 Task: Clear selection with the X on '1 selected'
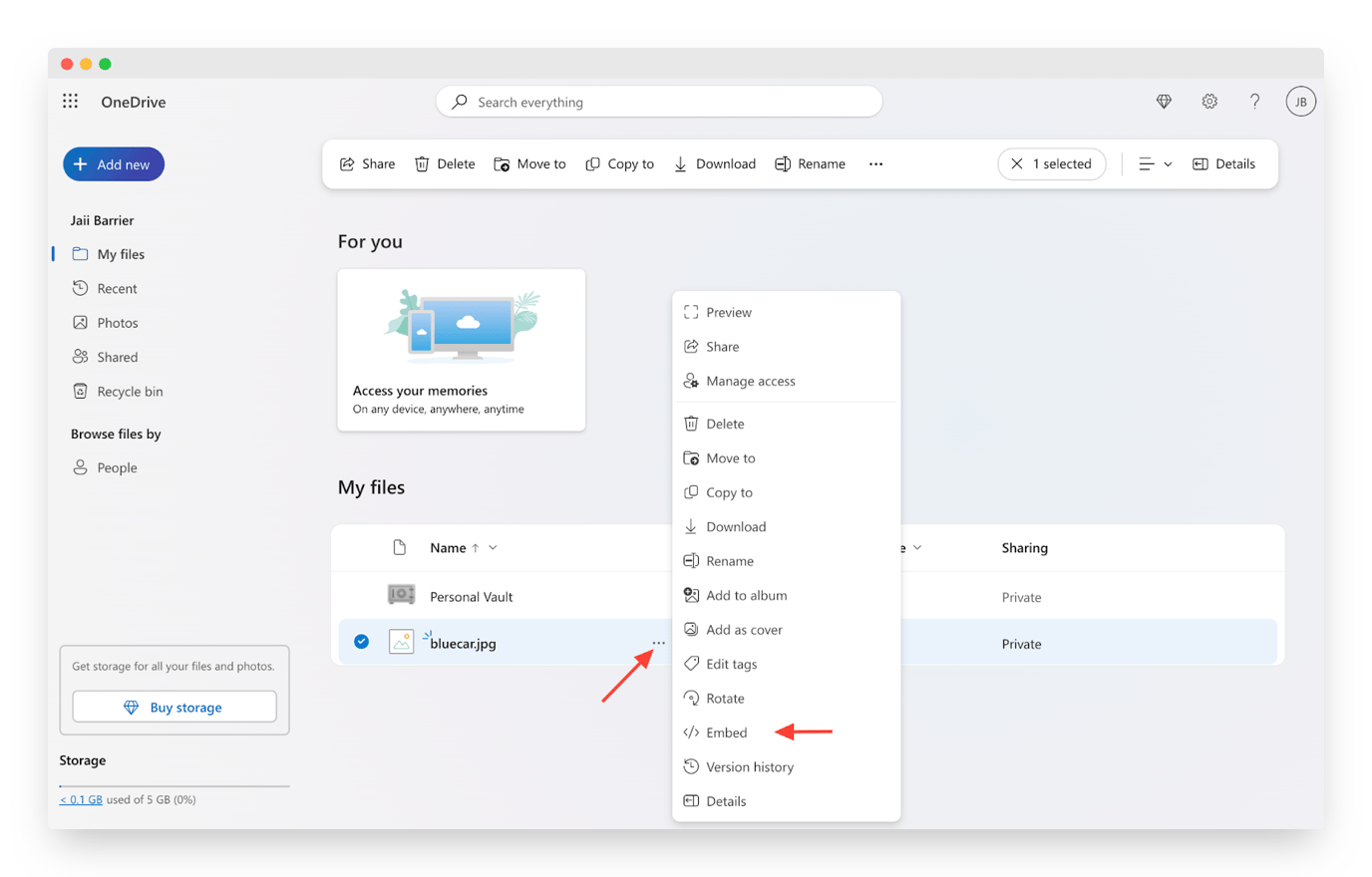pos(1017,163)
